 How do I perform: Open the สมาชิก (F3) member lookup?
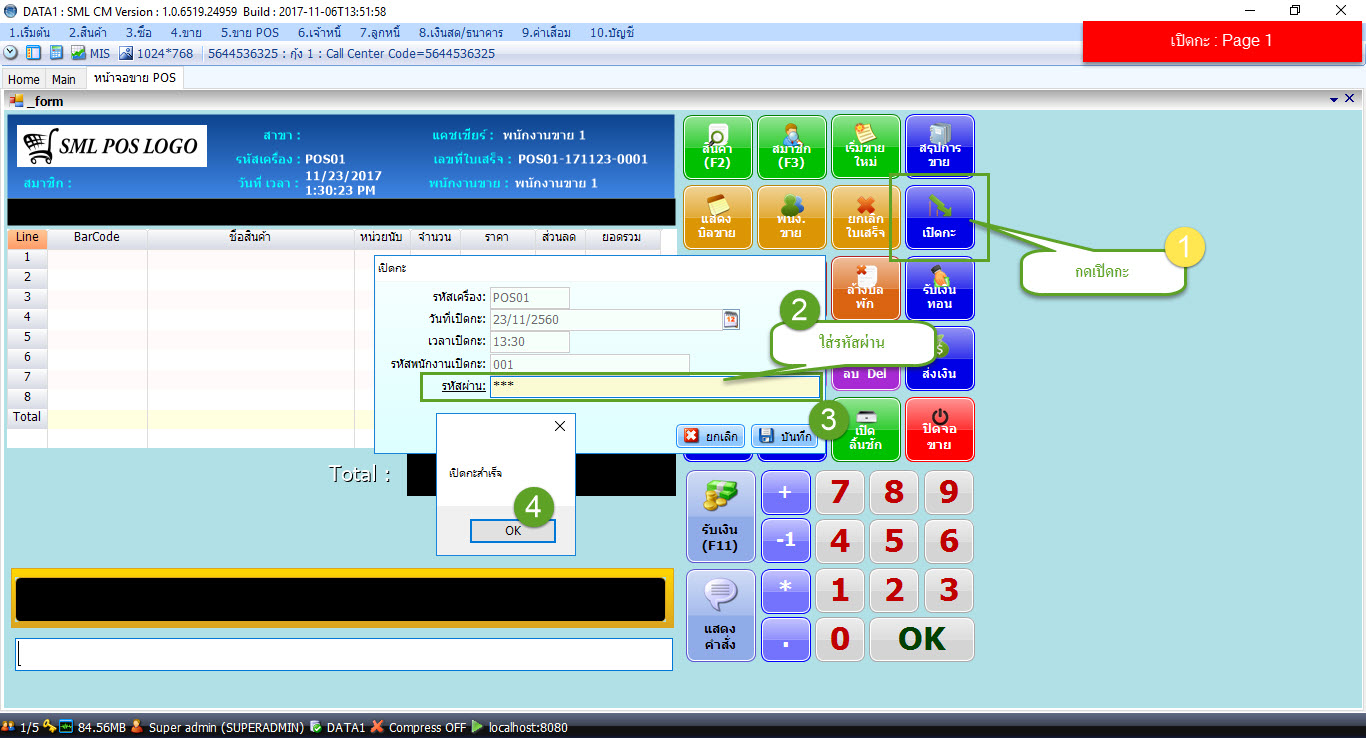point(791,148)
